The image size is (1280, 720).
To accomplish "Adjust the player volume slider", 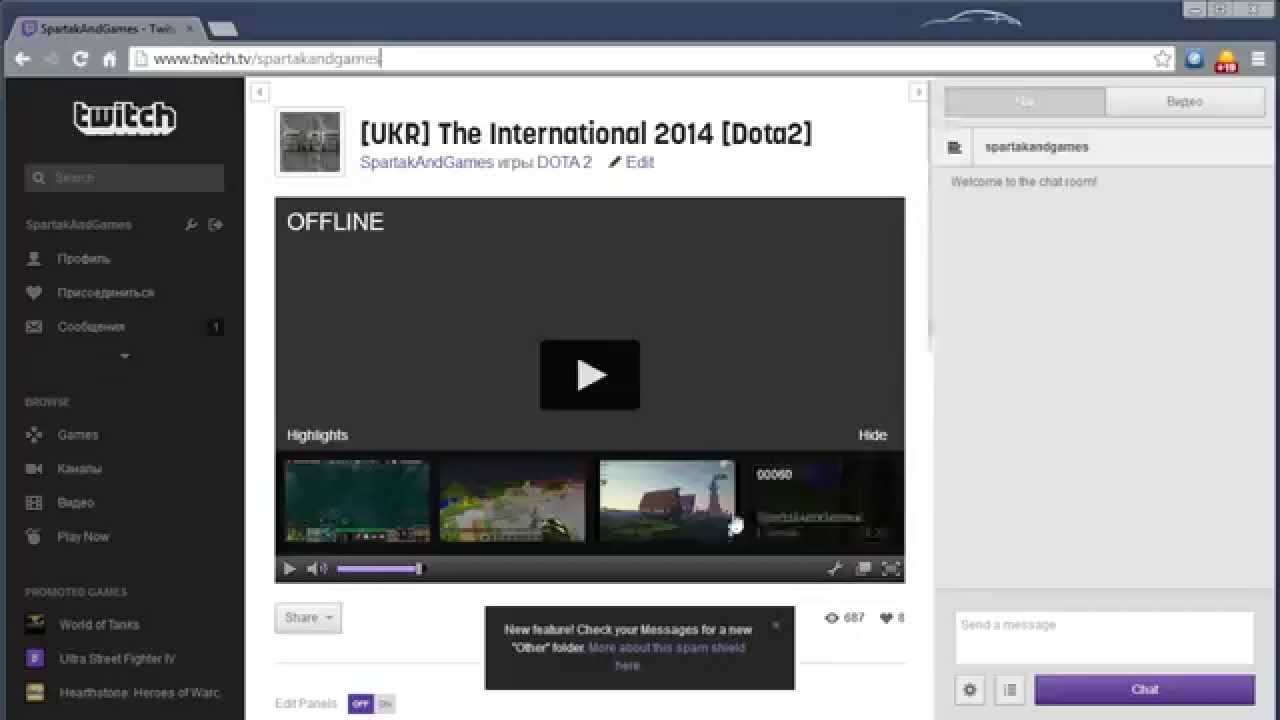I will [380, 569].
